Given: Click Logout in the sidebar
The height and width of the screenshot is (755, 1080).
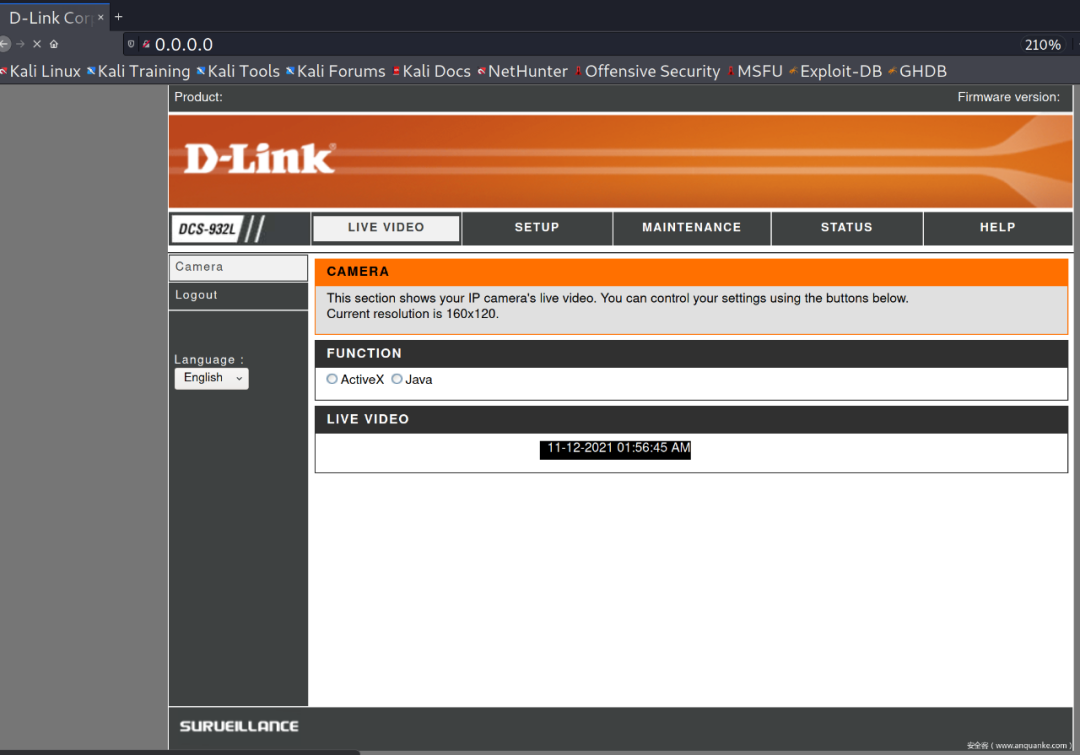Looking at the screenshot, I should tap(238, 296).
